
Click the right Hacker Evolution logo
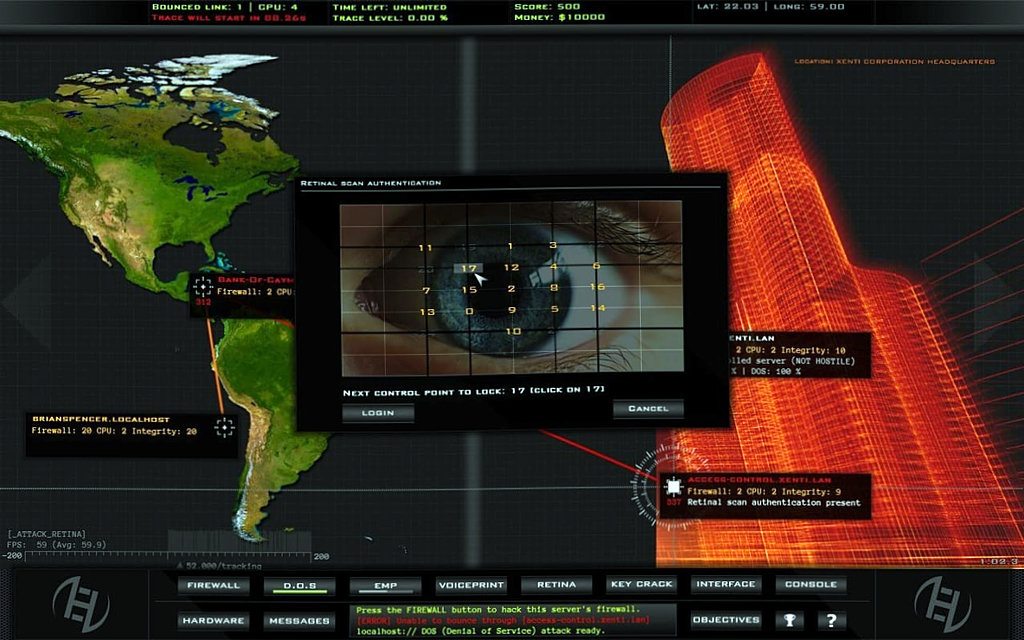pyautogui.click(x=943, y=603)
